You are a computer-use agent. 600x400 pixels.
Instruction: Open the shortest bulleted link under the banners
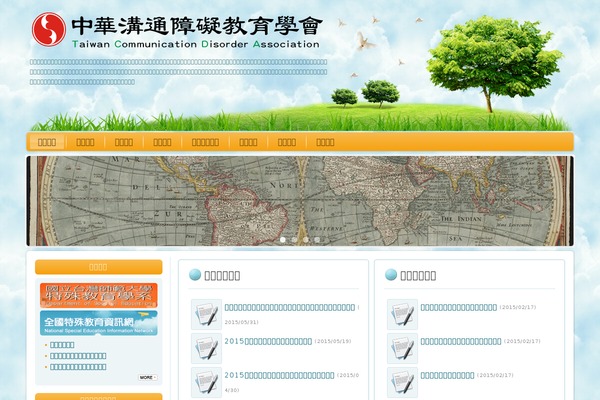[62, 345]
